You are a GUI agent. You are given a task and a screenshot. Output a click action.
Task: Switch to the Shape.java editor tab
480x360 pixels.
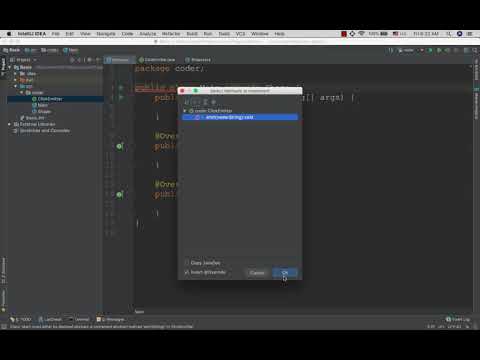point(198,60)
